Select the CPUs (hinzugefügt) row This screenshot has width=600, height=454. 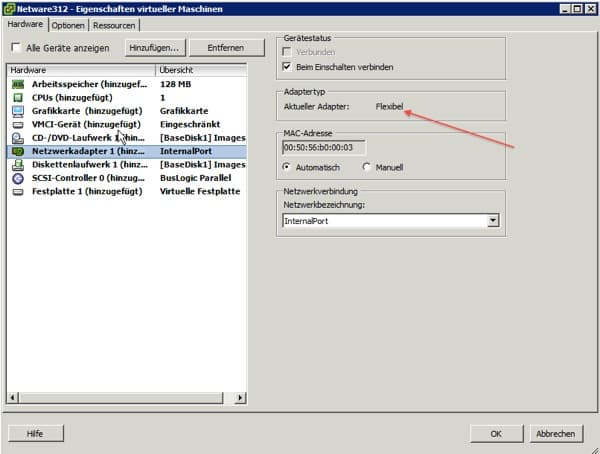point(127,98)
